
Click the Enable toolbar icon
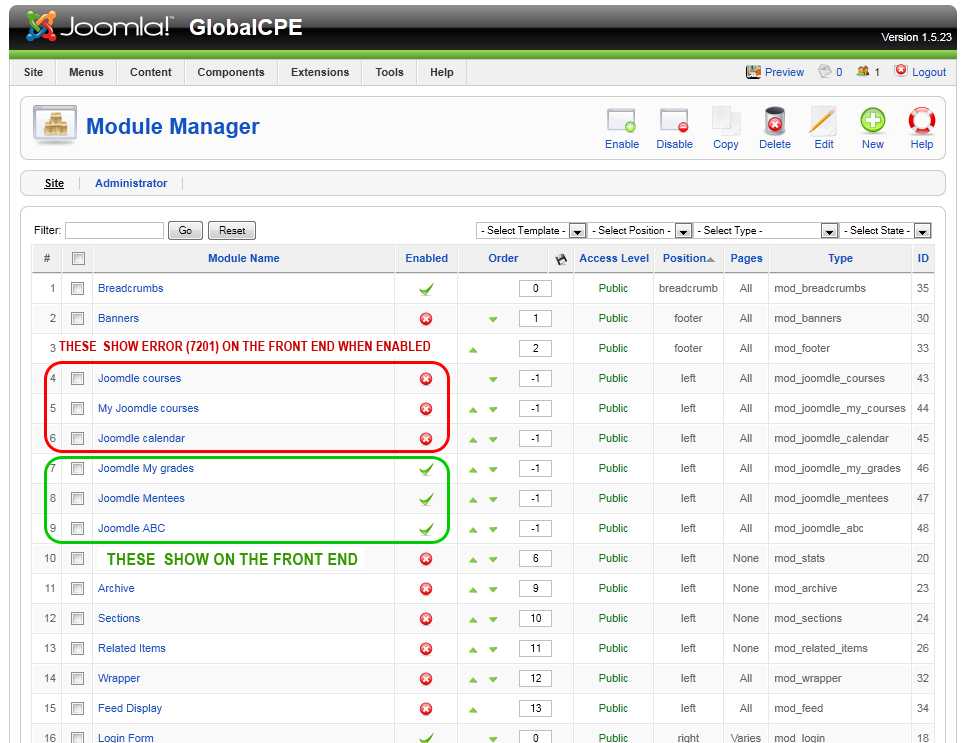(621, 127)
